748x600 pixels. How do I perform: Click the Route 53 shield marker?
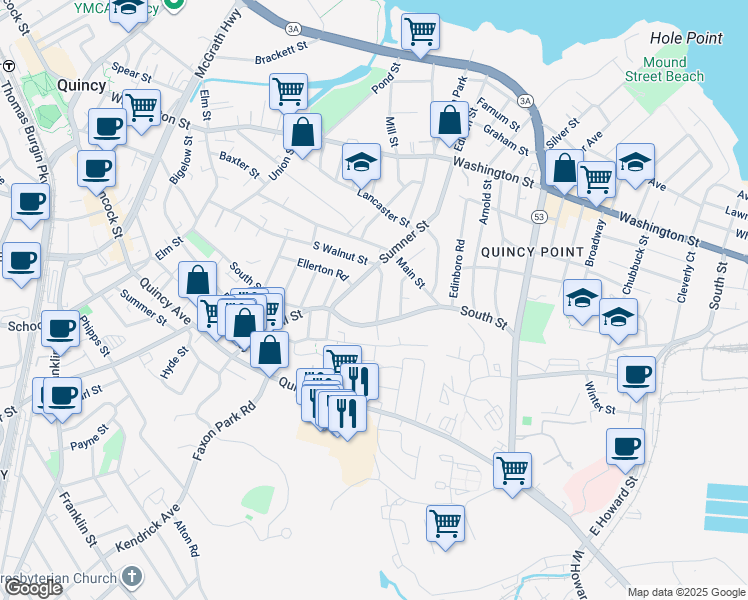[539, 217]
